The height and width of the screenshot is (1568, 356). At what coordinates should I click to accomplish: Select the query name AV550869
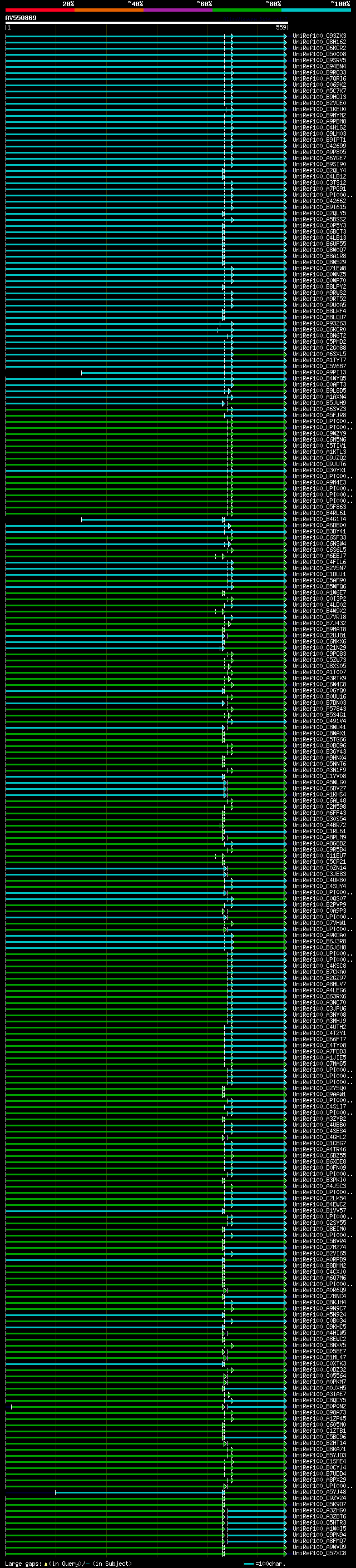pyautogui.click(x=21, y=18)
